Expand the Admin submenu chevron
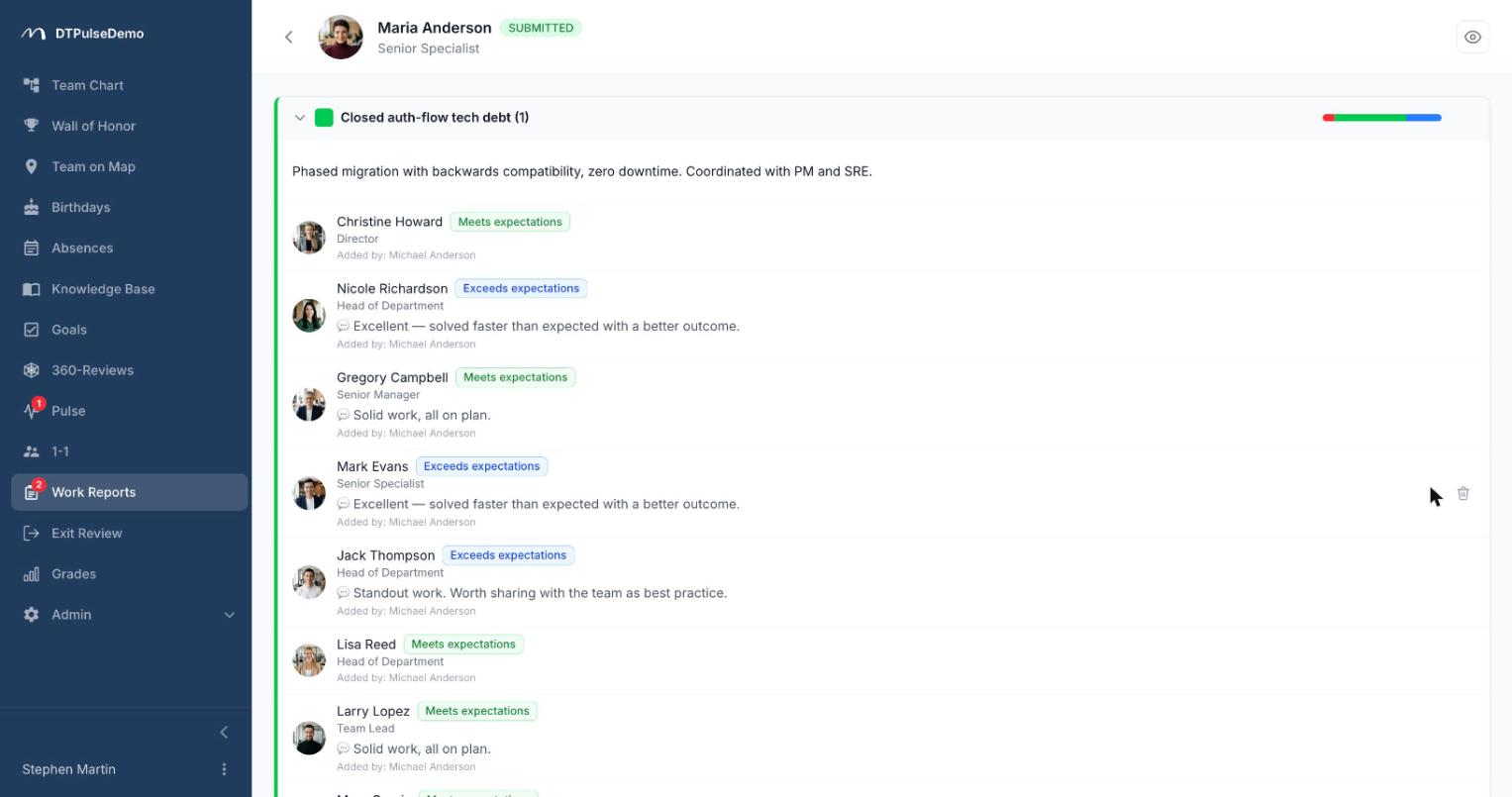 click(x=230, y=615)
